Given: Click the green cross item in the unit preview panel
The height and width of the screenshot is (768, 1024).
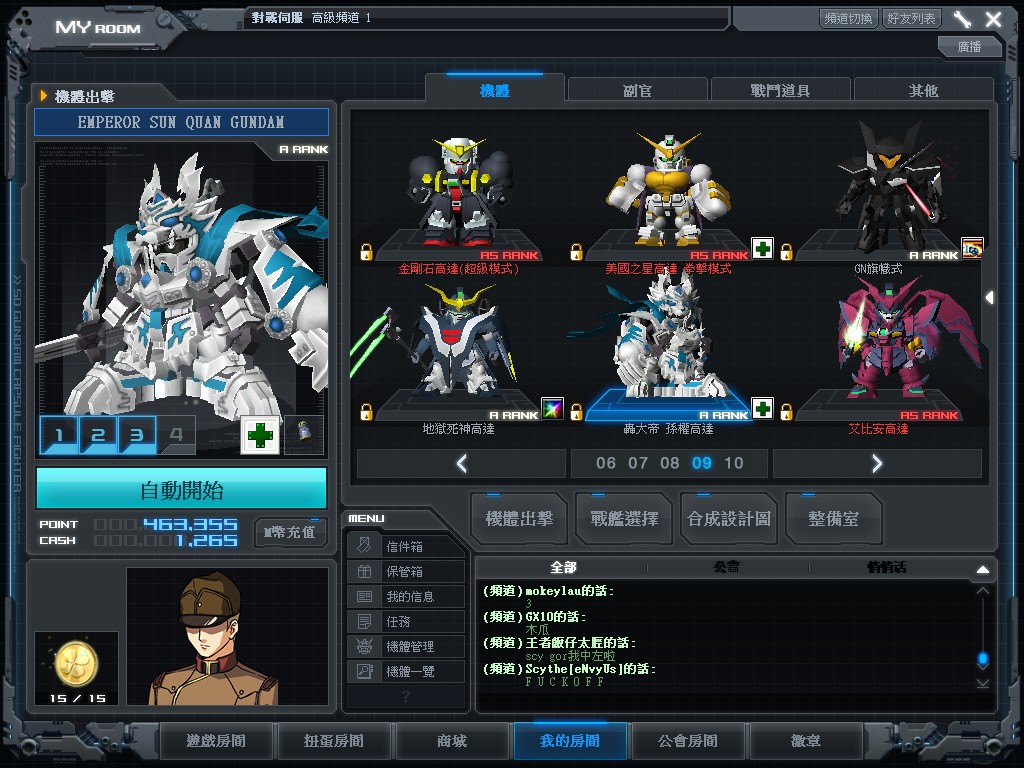Looking at the screenshot, I should pyautogui.click(x=260, y=435).
